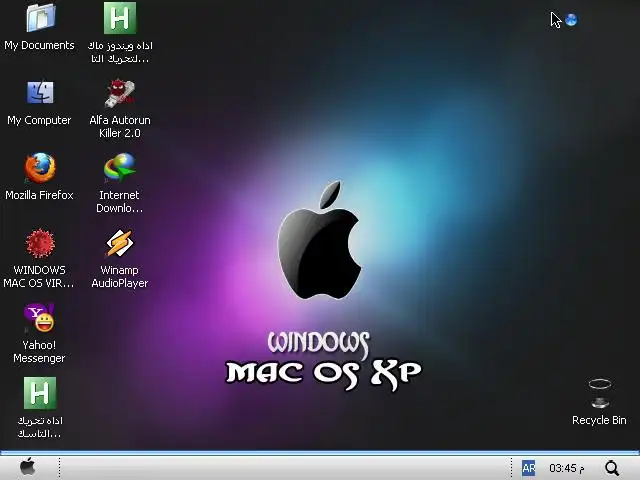The height and width of the screenshot is (480, 640).
Task: Open the Apple start menu button
Action: 28,467
